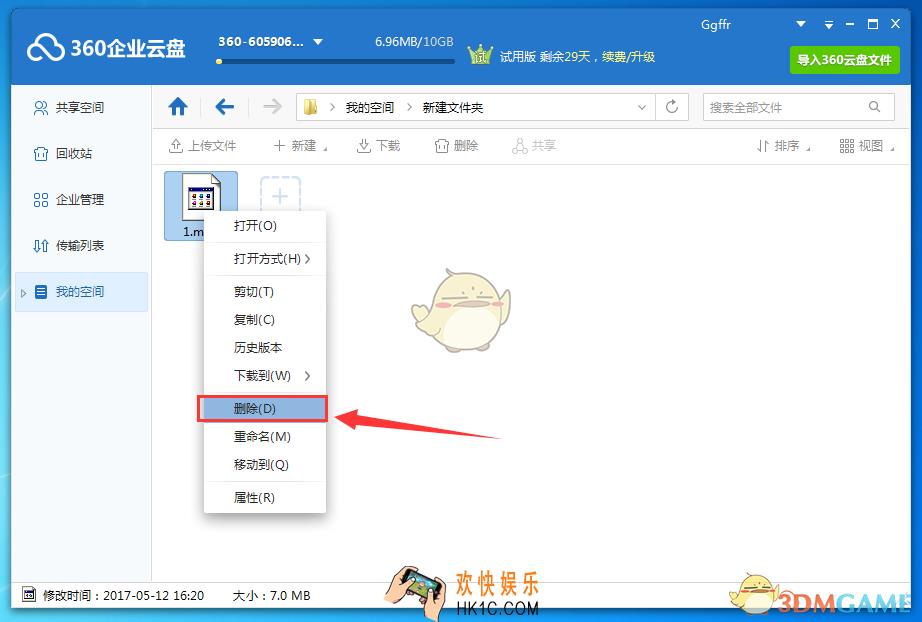The height and width of the screenshot is (622, 922).
Task: Close the 360企业云盘 window
Action: pos(896,24)
